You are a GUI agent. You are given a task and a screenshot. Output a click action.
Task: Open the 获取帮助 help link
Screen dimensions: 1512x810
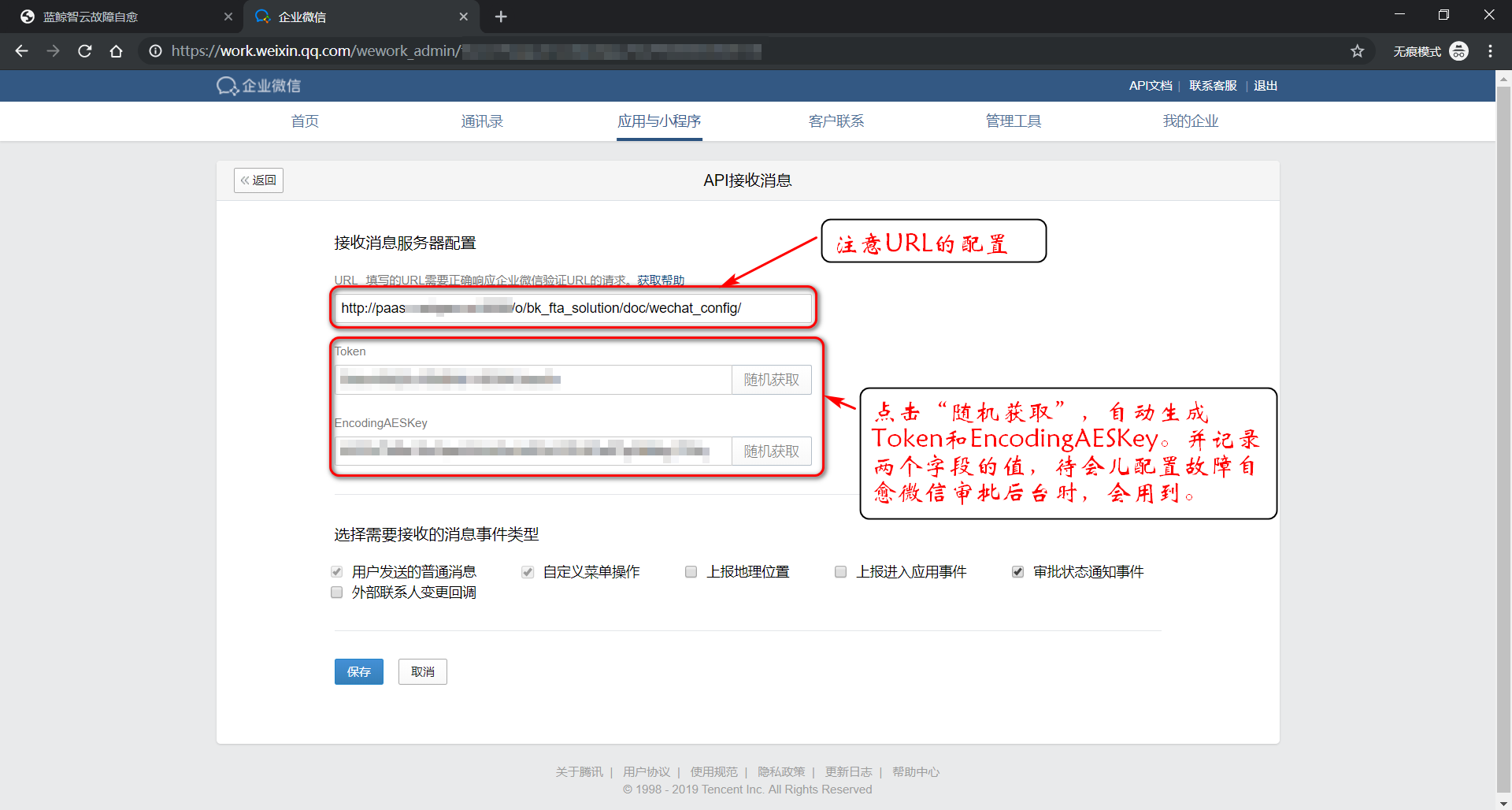661,280
